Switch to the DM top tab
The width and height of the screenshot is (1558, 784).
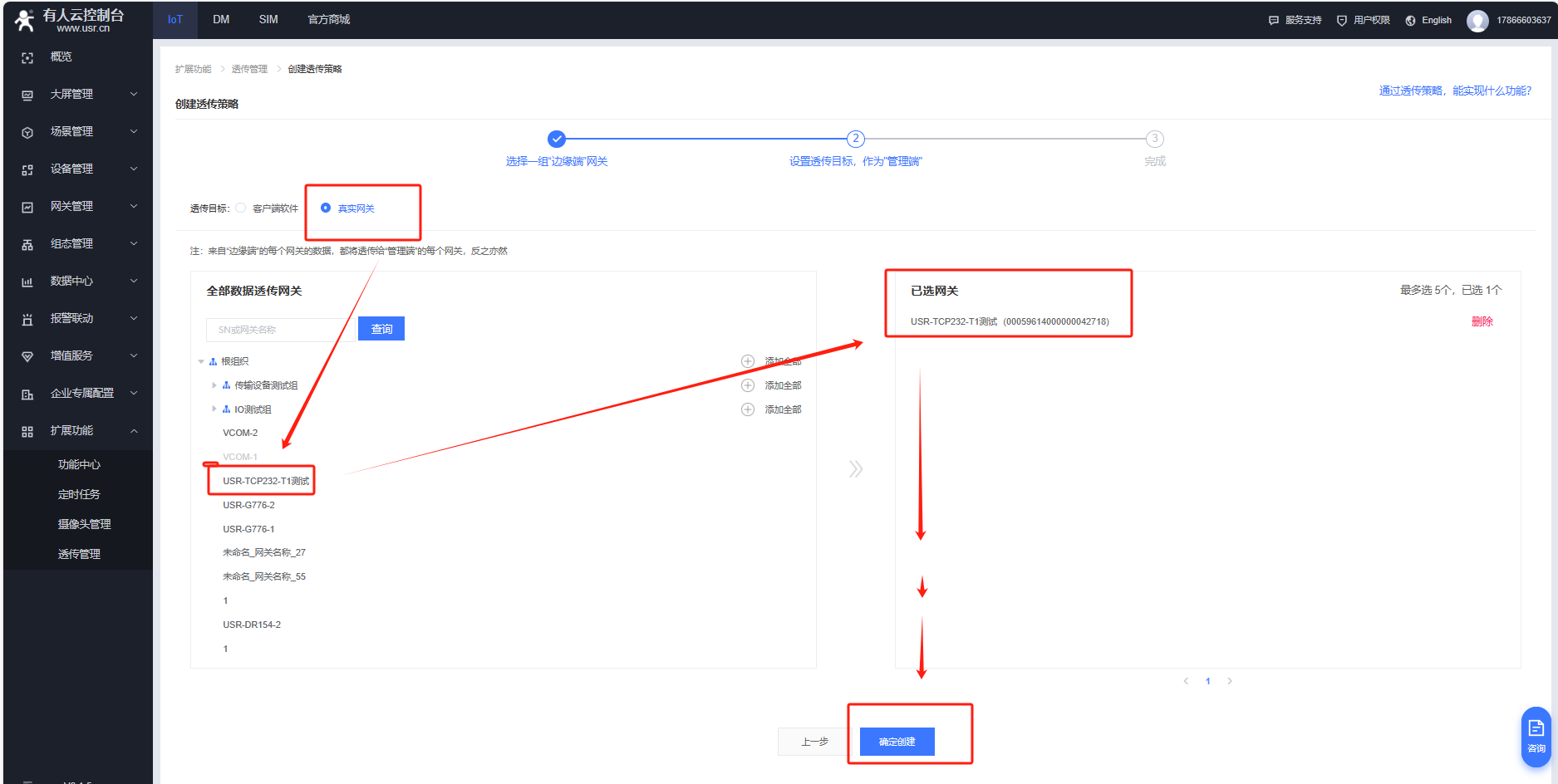click(221, 20)
